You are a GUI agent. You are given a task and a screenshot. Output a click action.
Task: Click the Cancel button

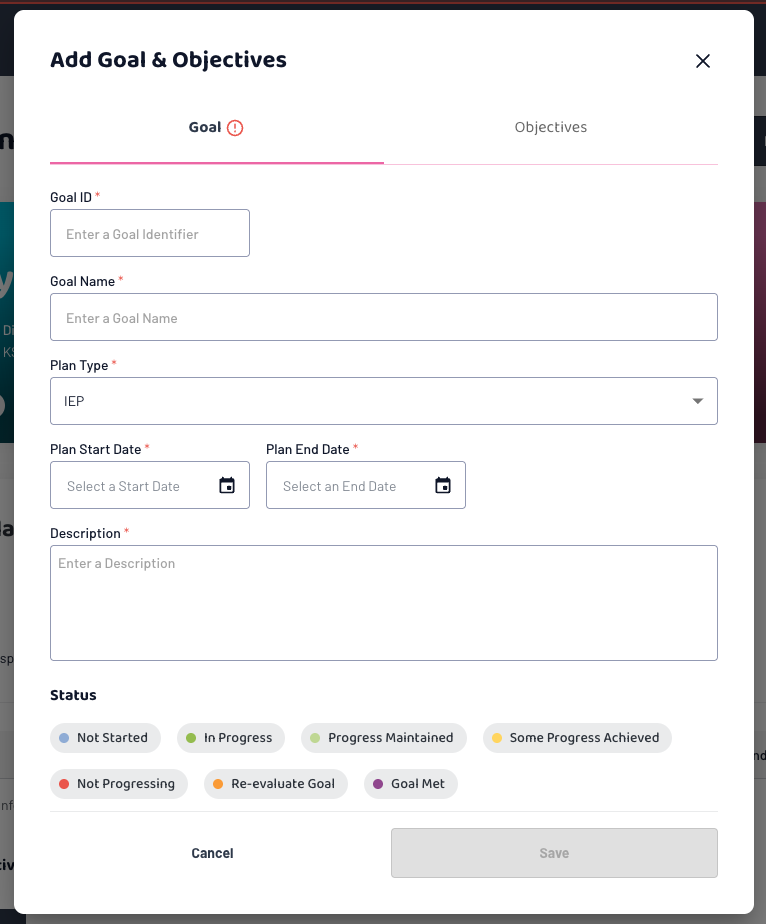212,853
